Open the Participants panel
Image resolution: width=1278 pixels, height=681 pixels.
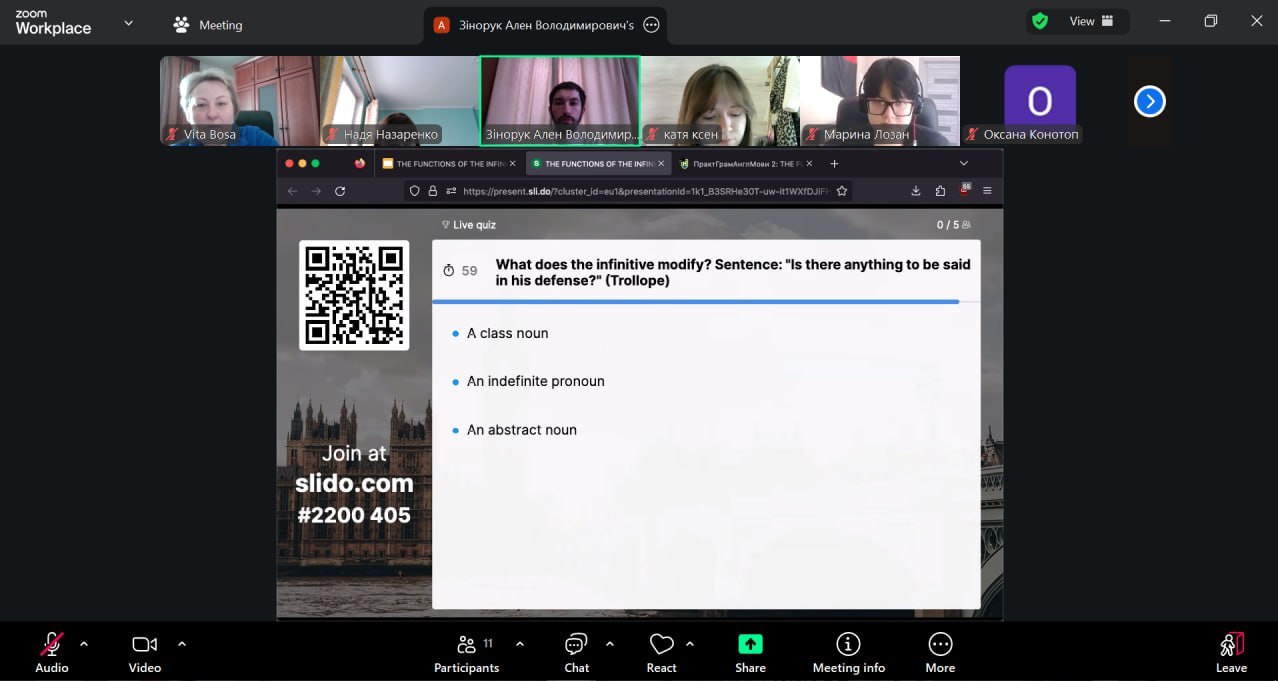click(466, 651)
